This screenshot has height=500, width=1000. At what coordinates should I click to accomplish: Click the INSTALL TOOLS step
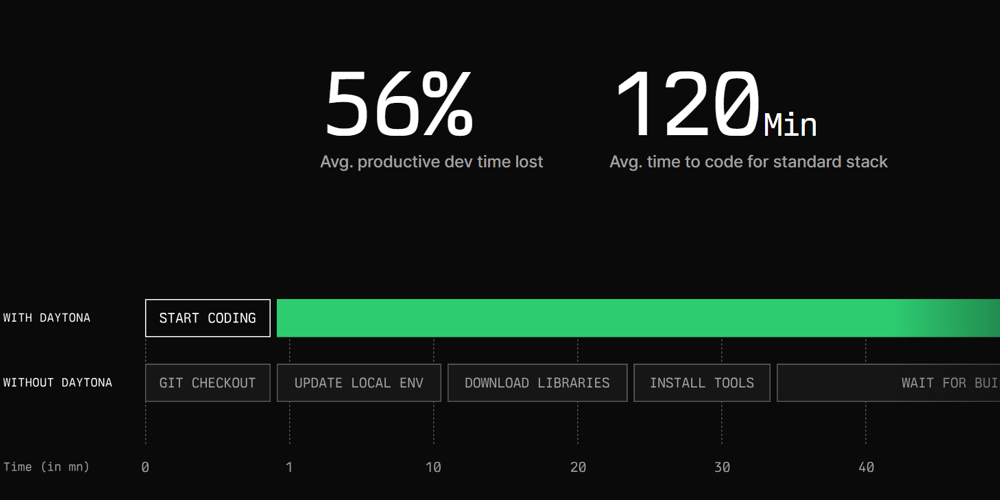pos(702,383)
